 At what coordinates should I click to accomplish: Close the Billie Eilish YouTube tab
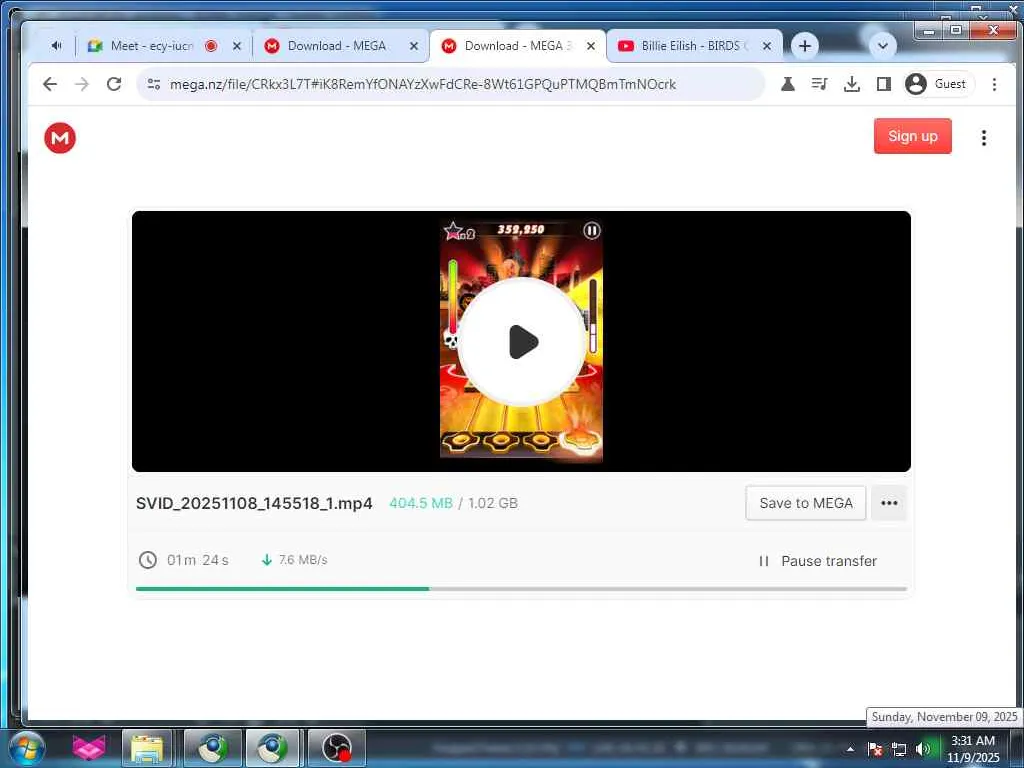767,46
